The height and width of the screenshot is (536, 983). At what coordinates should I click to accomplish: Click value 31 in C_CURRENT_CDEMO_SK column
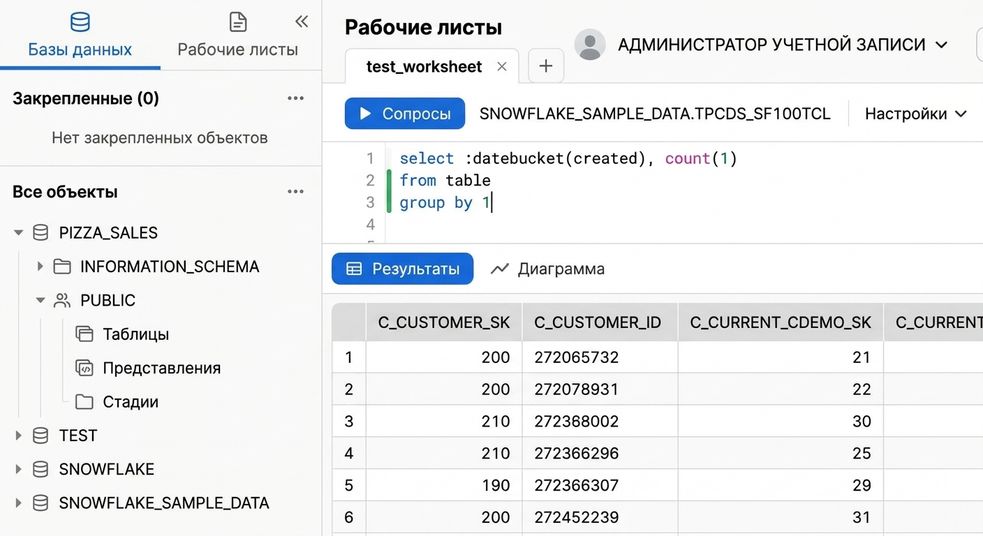[x=861, y=517]
